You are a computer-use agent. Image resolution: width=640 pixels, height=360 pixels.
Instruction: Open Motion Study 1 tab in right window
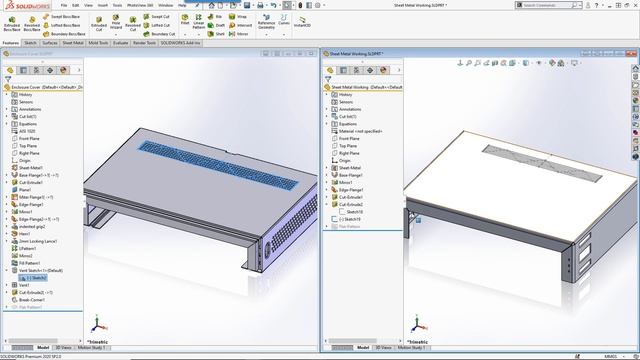point(411,348)
